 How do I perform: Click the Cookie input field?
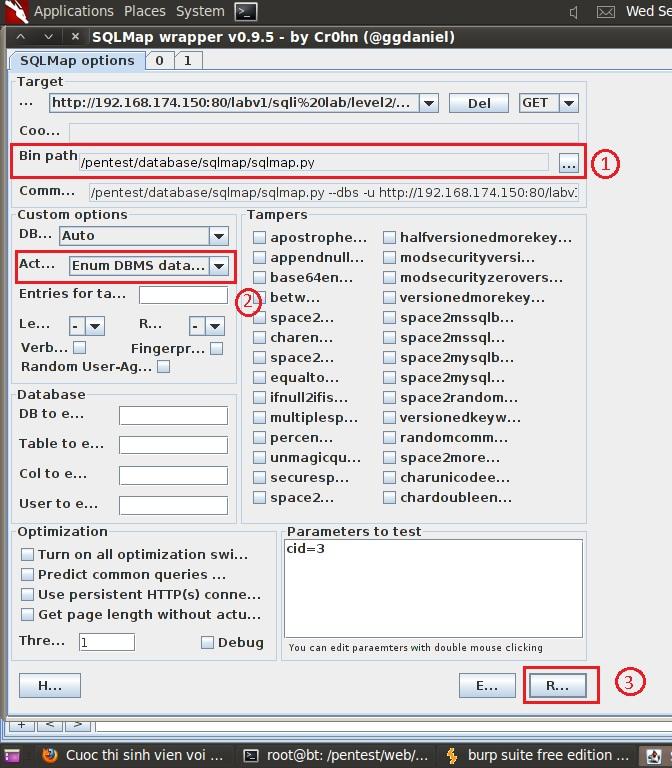324,132
